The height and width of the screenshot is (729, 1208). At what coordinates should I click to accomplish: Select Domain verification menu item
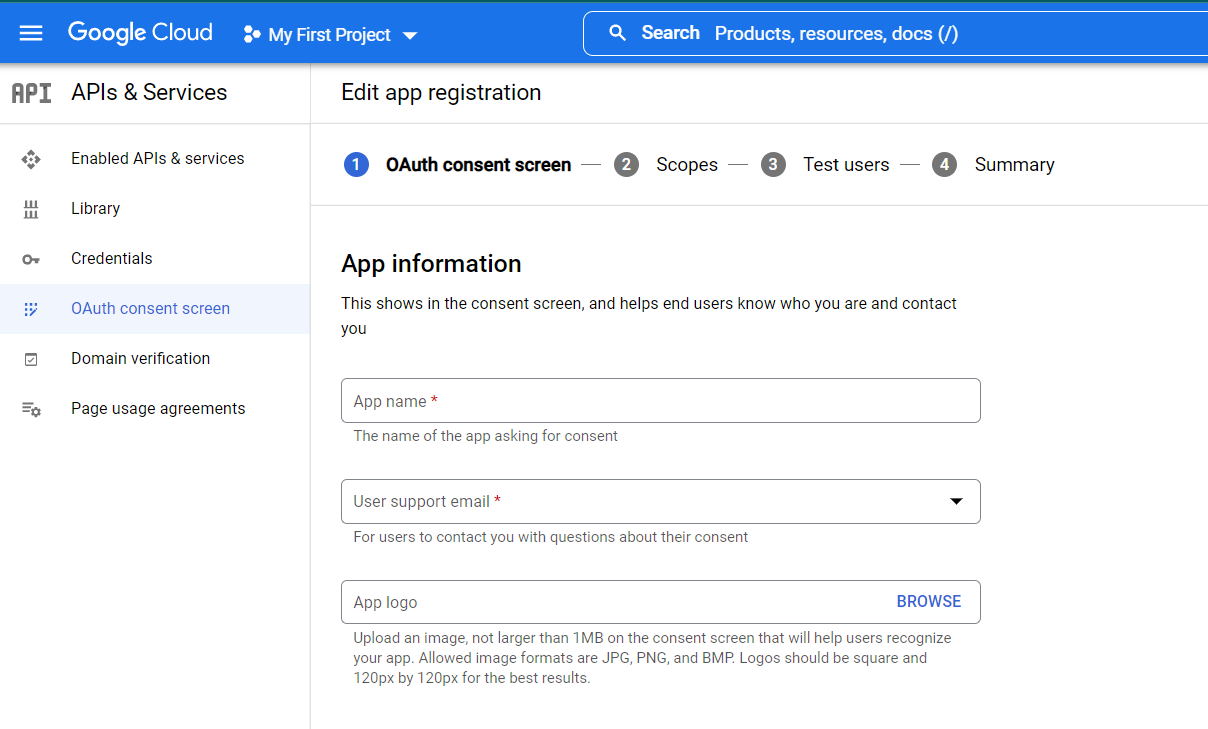pos(140,359)
